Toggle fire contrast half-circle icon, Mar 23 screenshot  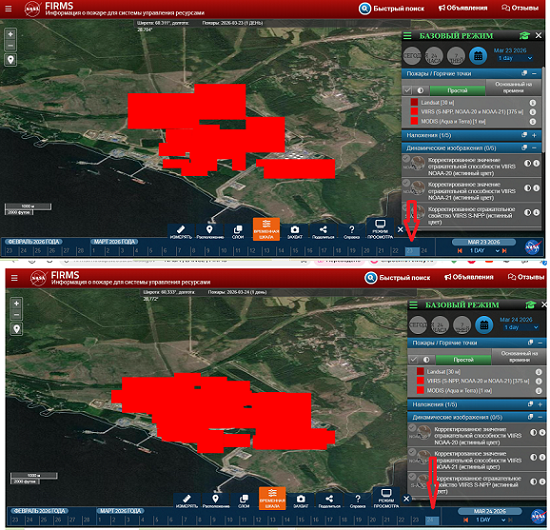(x=420, y=90)
